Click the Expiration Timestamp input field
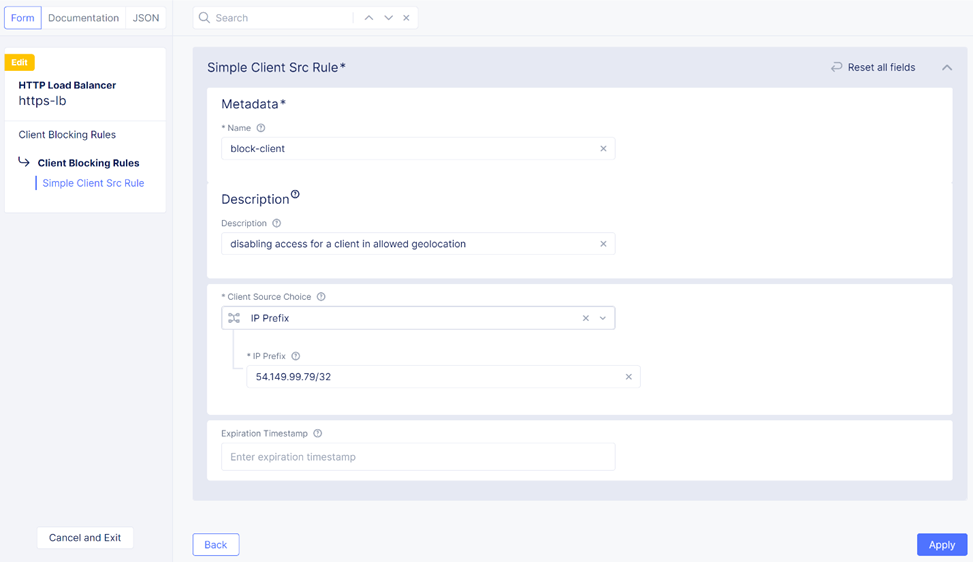Image resolution: width=973 pixels, height=562 pixels. 418,457
